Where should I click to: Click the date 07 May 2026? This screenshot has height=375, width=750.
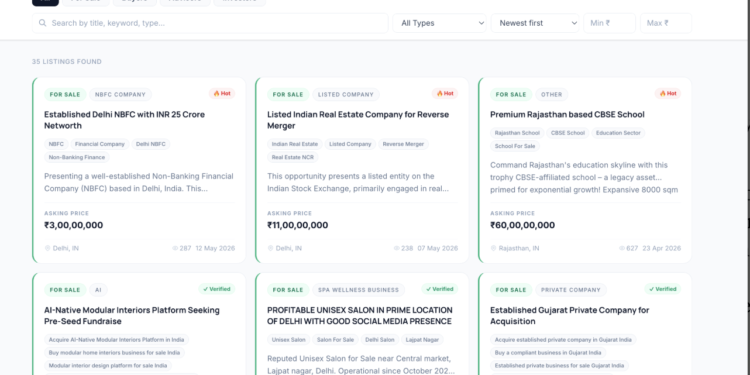pos(438,248)
